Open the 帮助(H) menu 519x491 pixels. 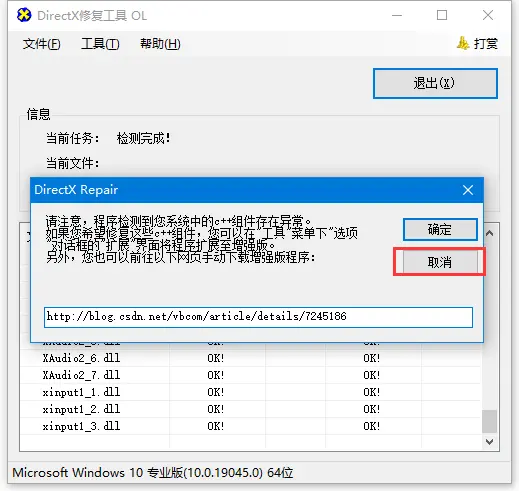pyautogui.click(x=160, y=44)
